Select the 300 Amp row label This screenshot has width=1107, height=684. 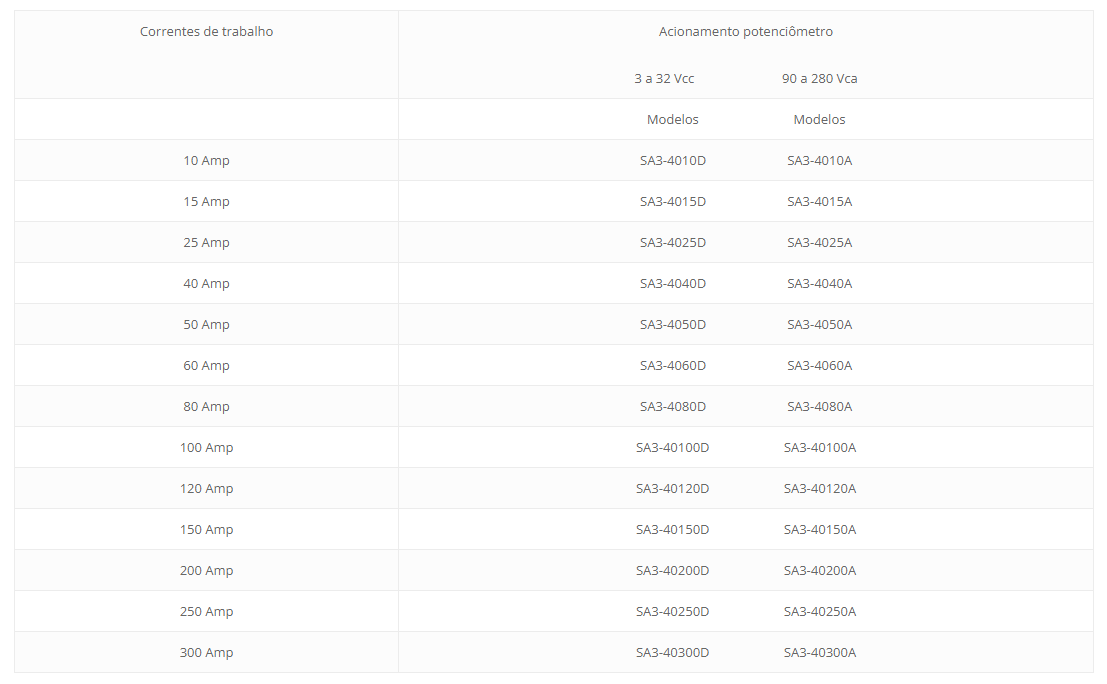[206, 652]
